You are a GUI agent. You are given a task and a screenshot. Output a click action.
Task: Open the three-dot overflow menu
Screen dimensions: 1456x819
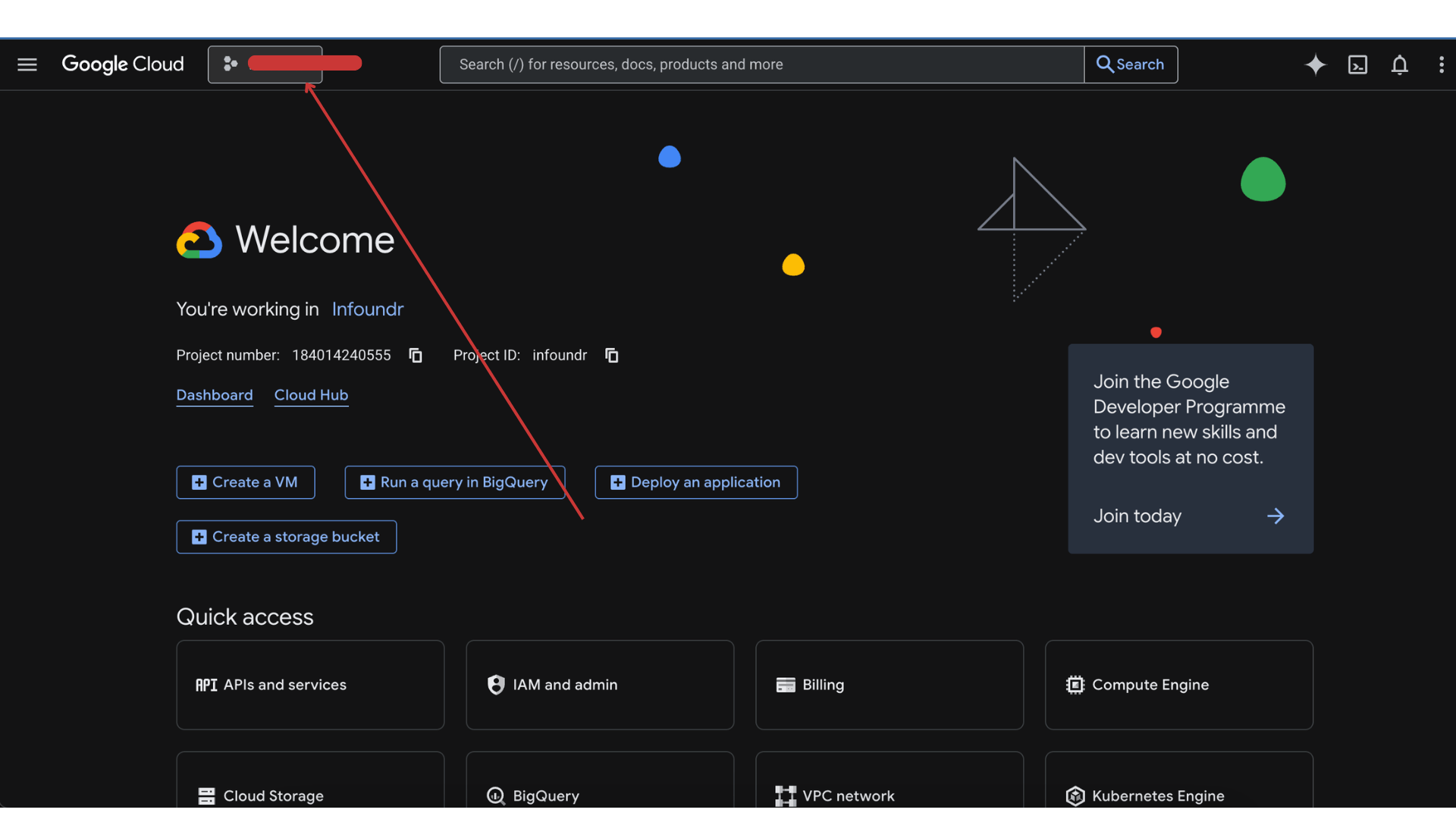click(1442, 64)
